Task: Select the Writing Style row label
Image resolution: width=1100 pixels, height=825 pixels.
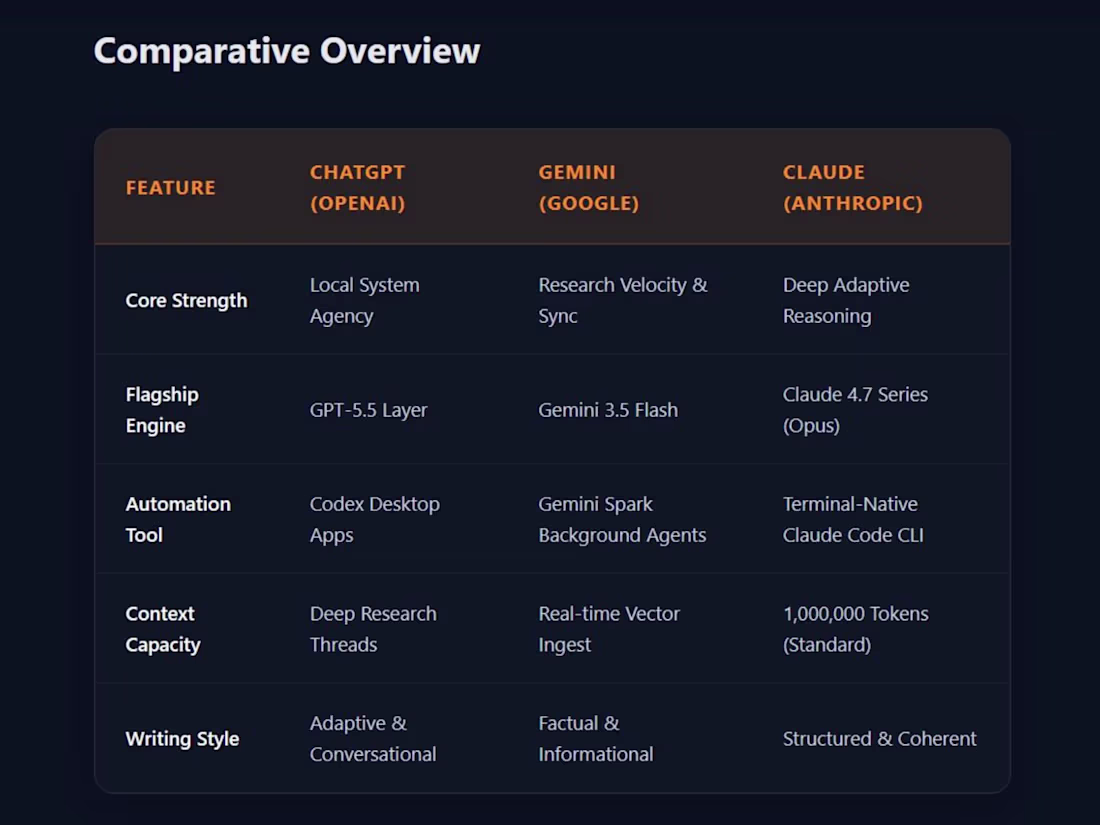Action: pyautogui.click(x=182, y=739)
